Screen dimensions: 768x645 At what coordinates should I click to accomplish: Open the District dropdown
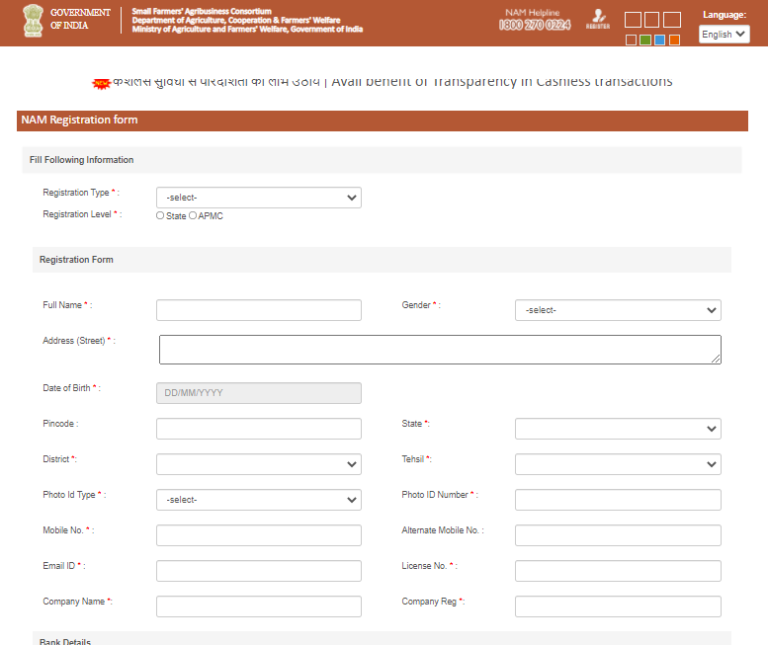pos(259,464)
